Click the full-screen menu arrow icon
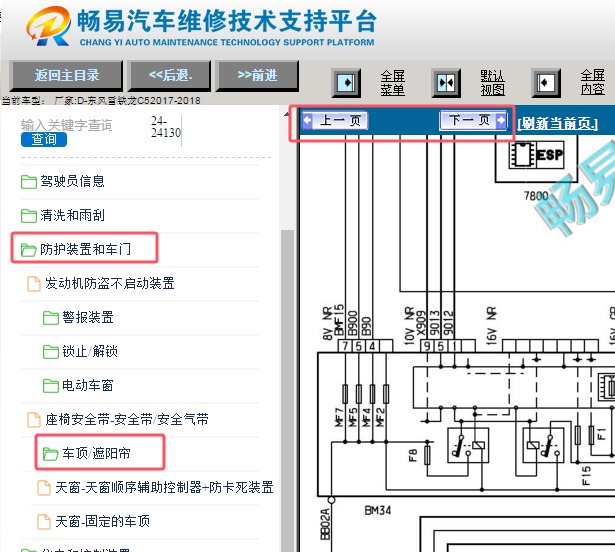This screenshot has height=552, width=615. click(x=346, y=83)
